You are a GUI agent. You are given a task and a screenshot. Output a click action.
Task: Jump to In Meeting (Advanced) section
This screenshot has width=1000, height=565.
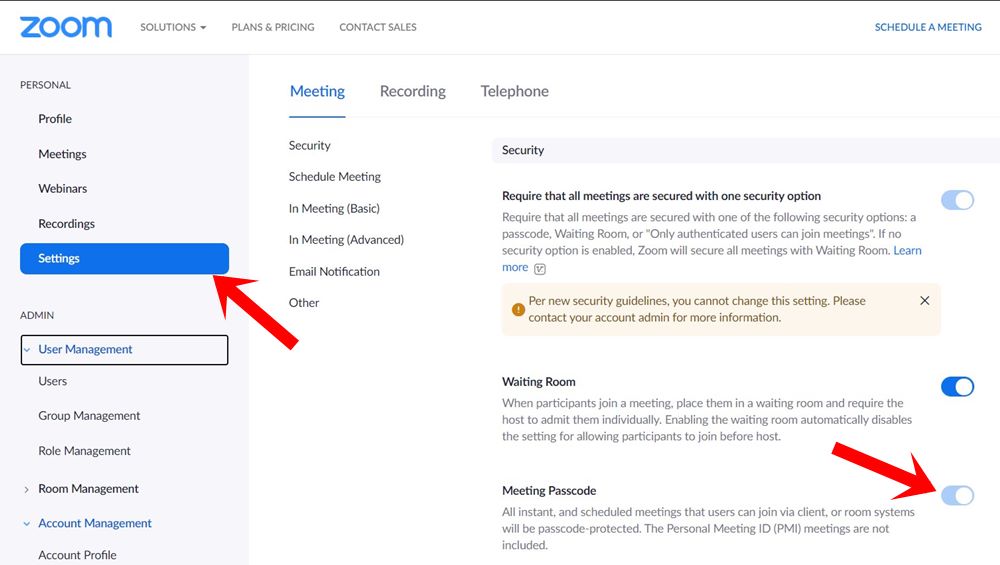[x=346, y=240]
